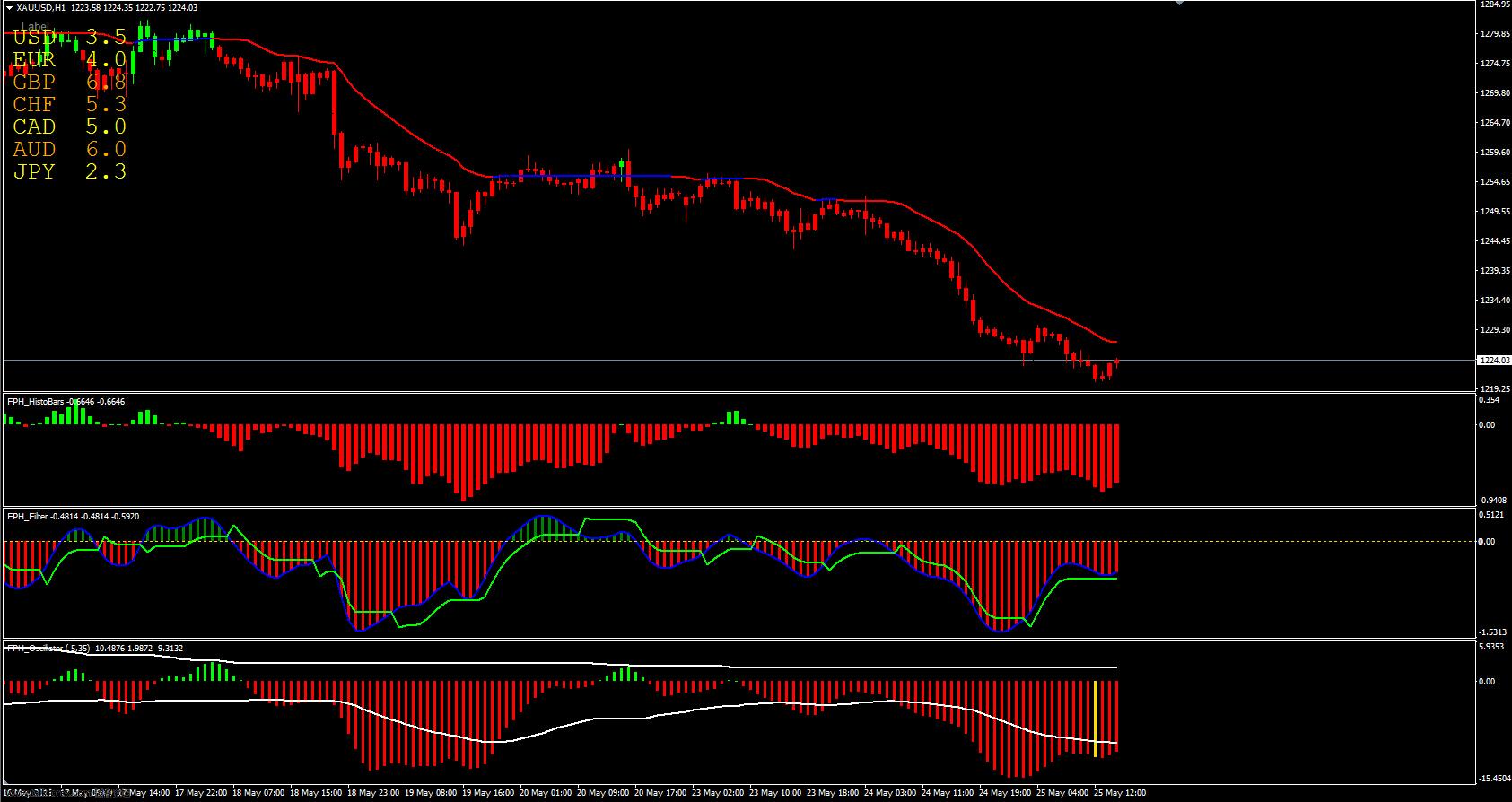Select the grey 'Label' text object
The width and height of the screenshot is (1512, 802).
coord(36,26)
